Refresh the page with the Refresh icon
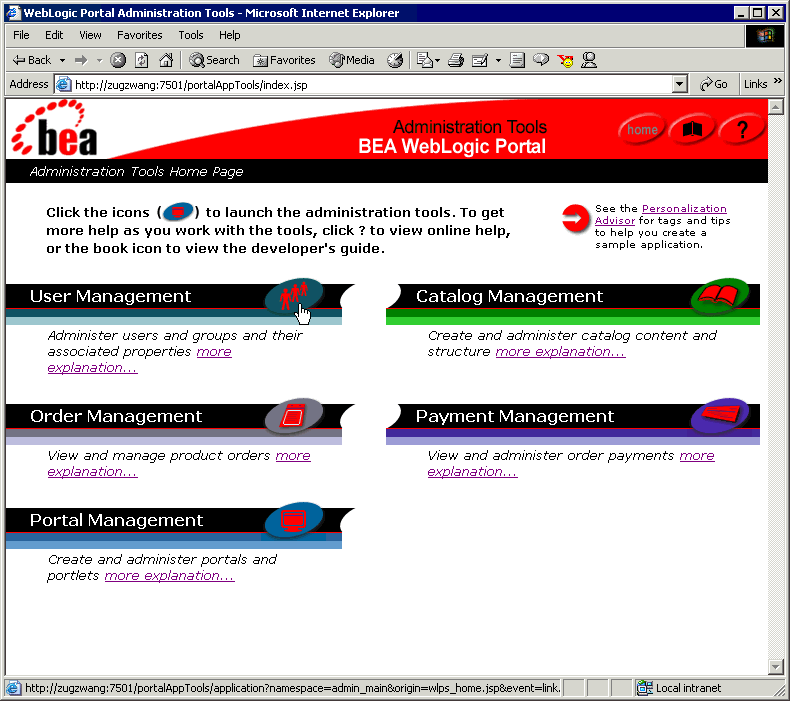 tap(142, 60)
